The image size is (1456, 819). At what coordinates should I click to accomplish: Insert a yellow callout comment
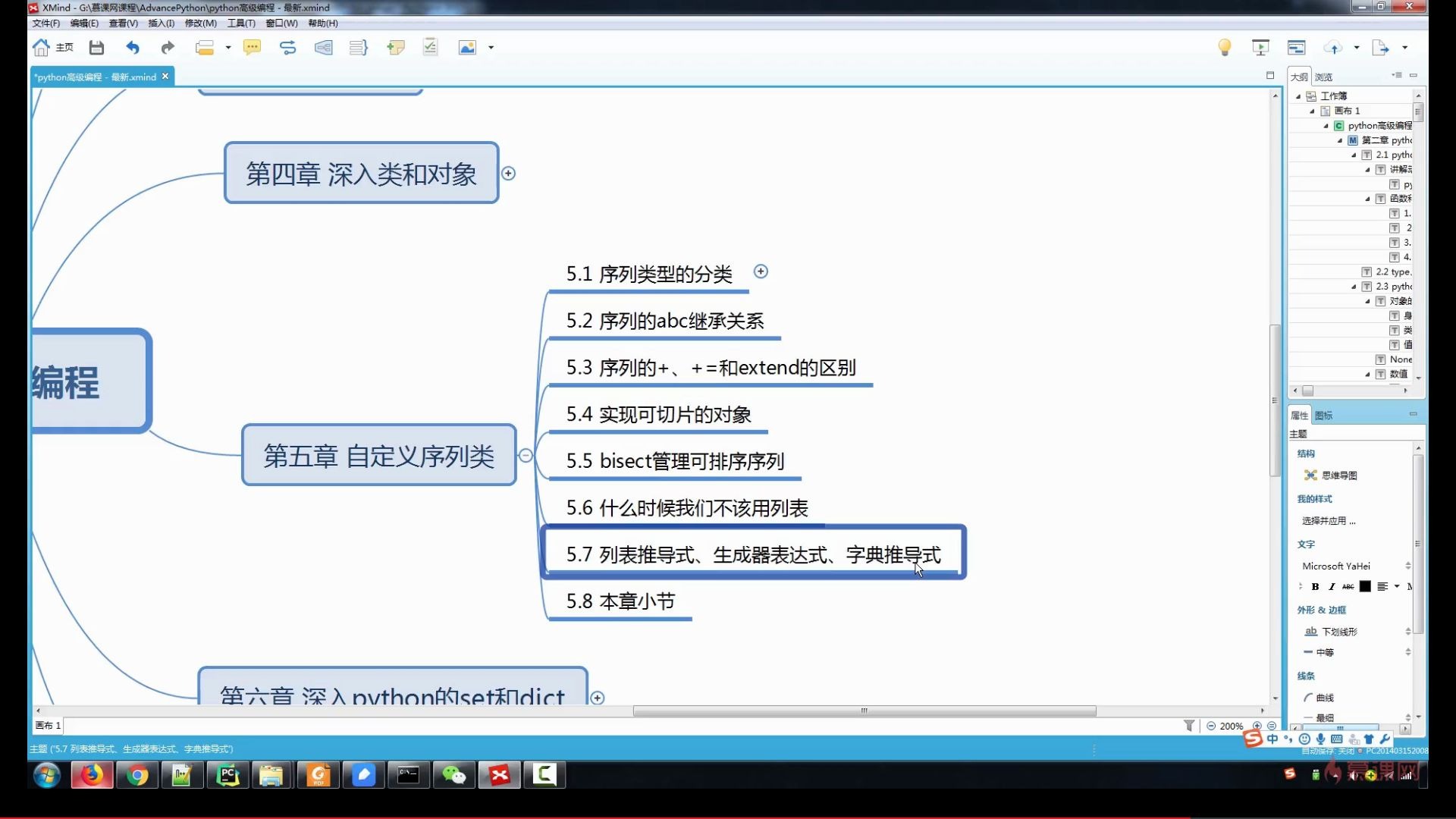(x=252, y=48)
